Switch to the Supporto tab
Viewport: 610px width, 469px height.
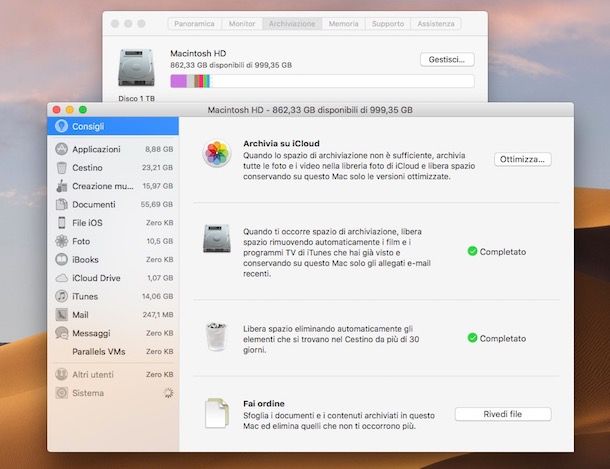387,24
